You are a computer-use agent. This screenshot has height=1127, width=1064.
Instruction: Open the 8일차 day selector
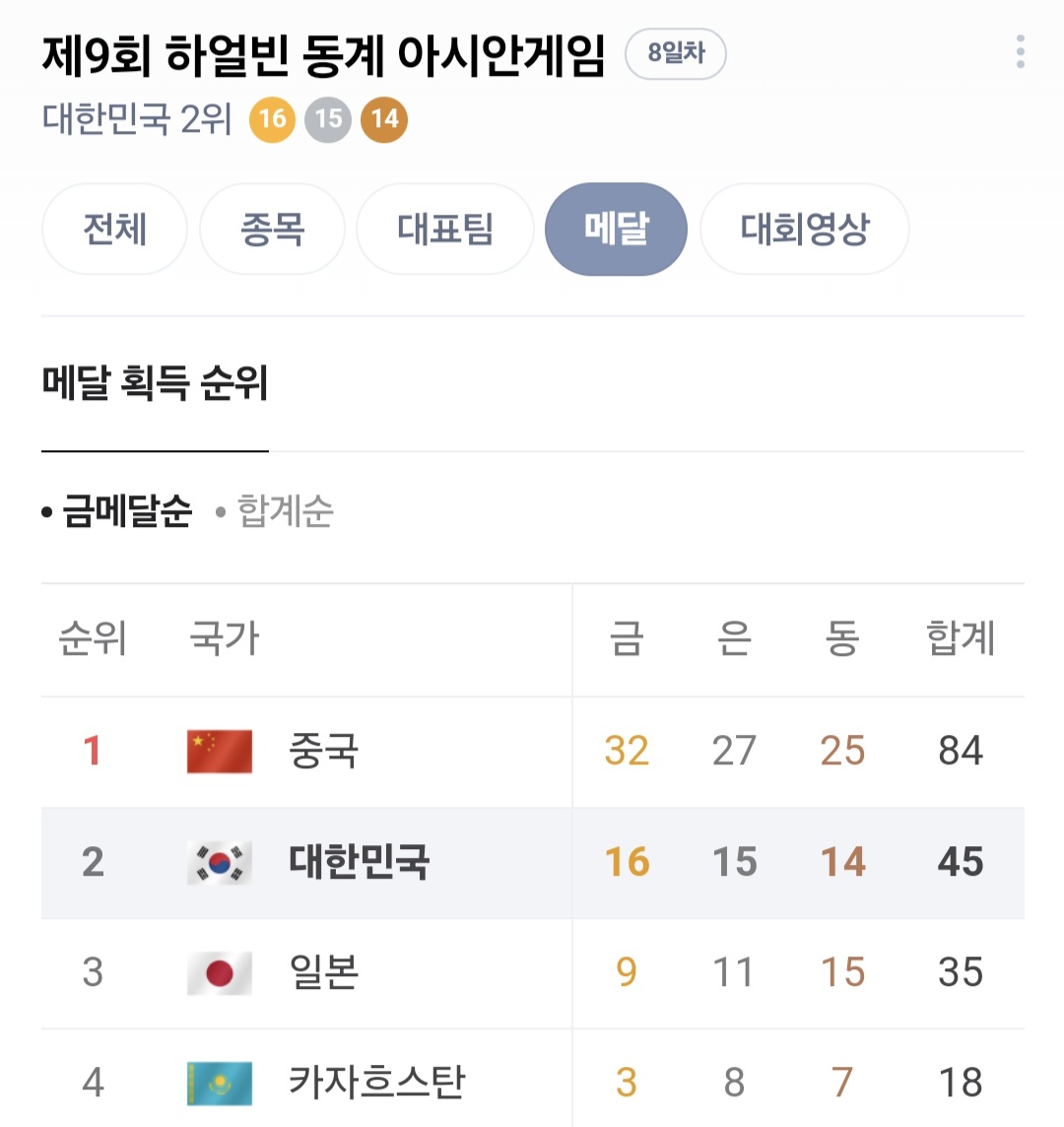point(676,54)
